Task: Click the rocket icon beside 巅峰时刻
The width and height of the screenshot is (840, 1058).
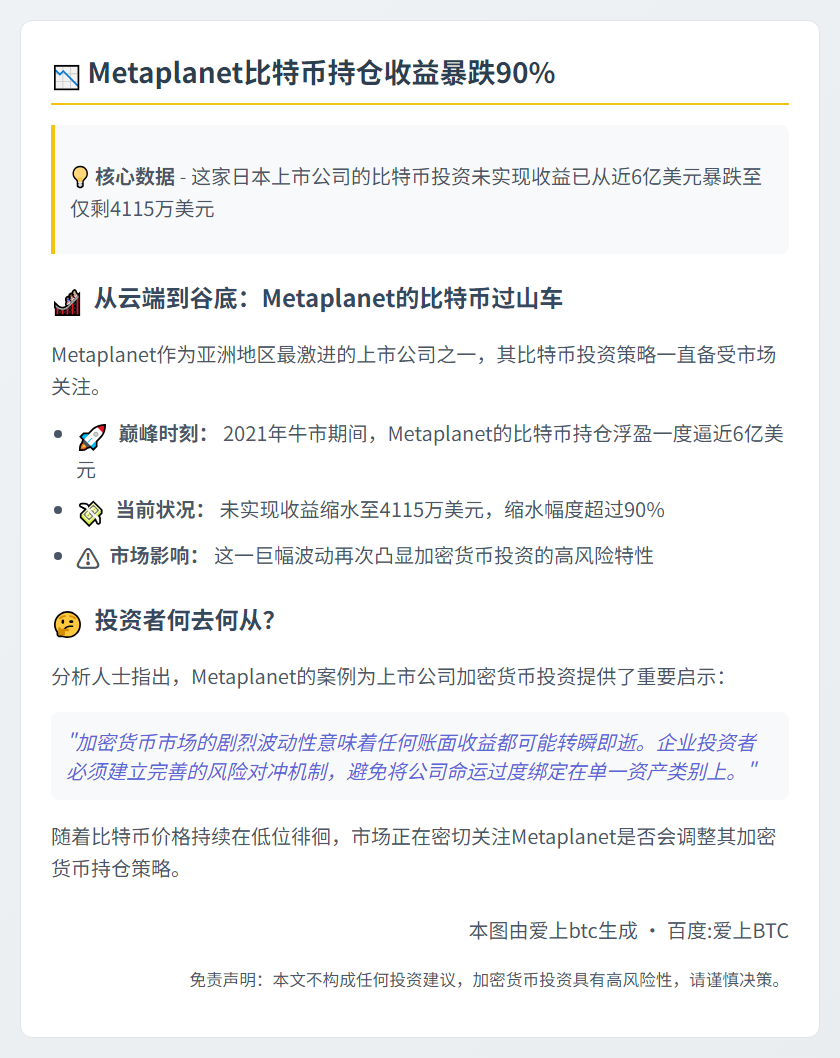Action: (x=91, y=436)
